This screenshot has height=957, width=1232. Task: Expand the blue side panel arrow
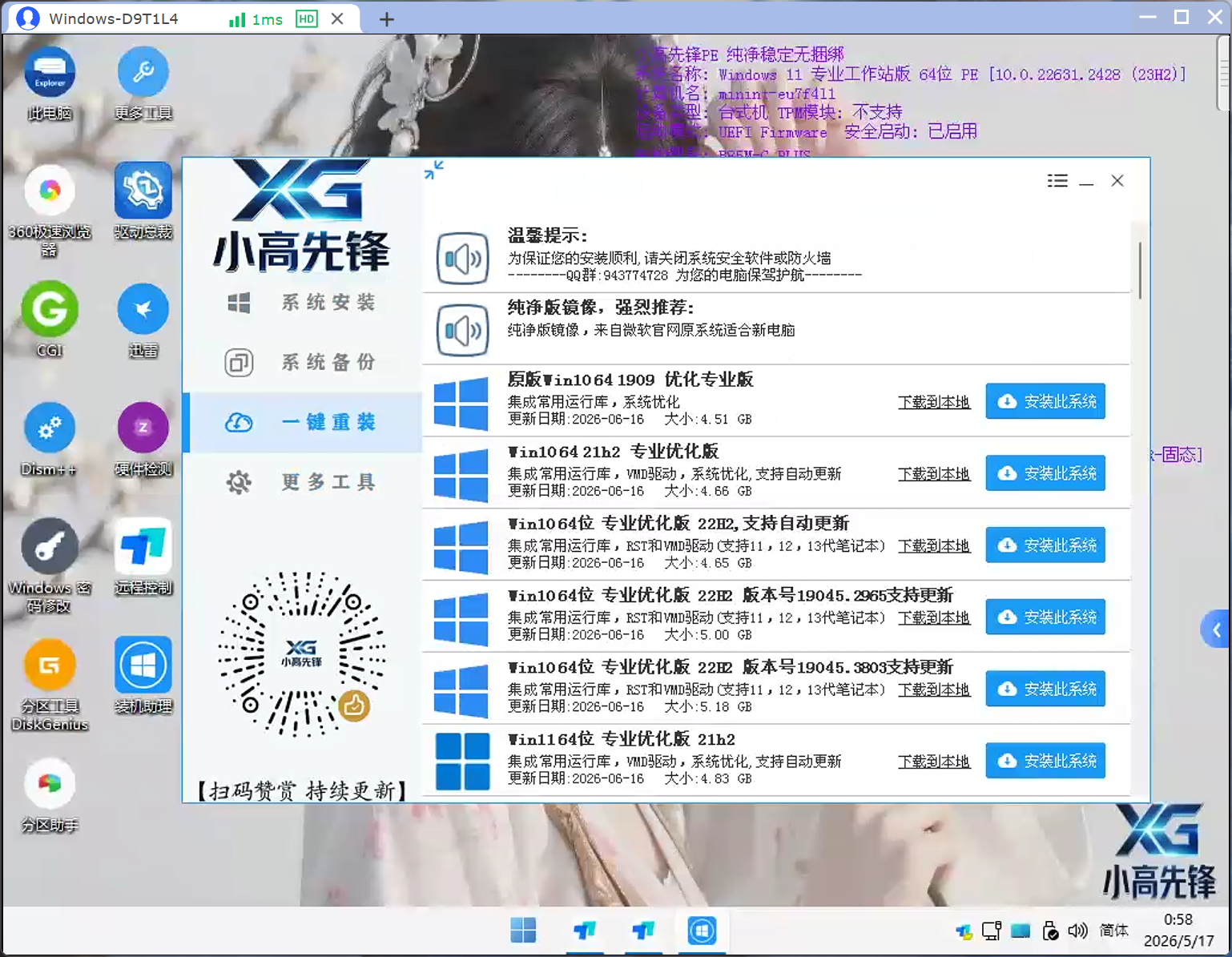(1216, 630)
